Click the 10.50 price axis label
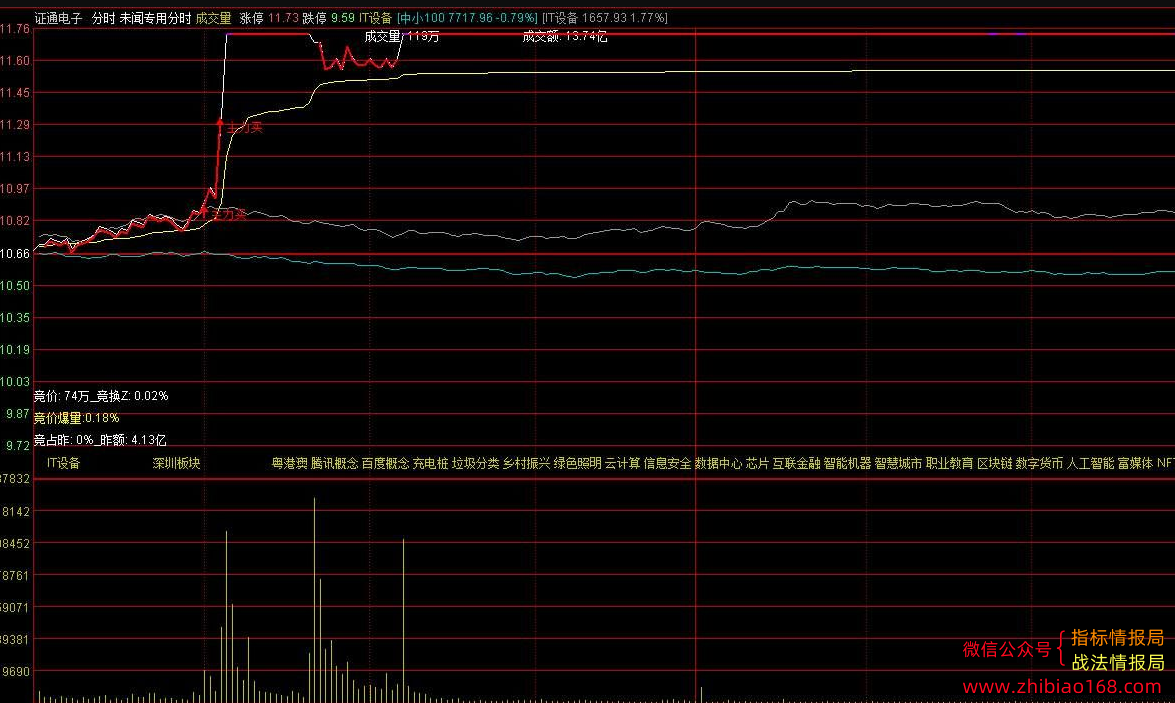The width and height of the screenshot is (1175, 703). [x=15, y=286]
